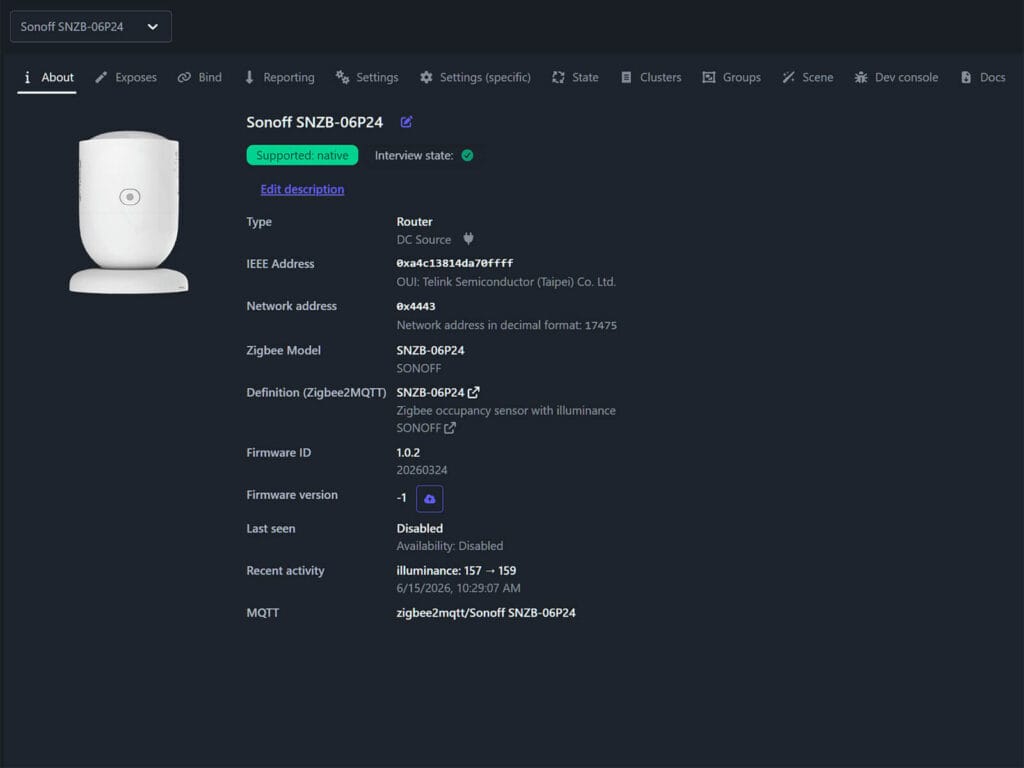Screen dimensions: 1024x768
Task: Click the DC Source plug icon
Action: coord(468,239)
